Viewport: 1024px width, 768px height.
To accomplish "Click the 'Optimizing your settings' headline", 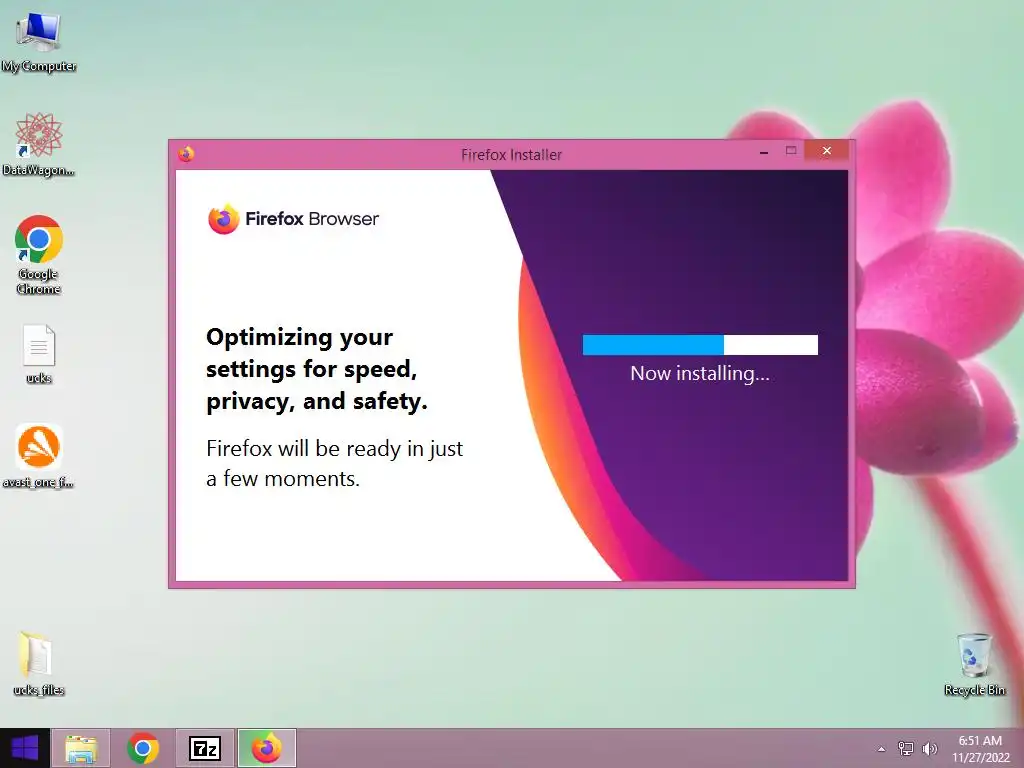I will click(x=317, y=369).
